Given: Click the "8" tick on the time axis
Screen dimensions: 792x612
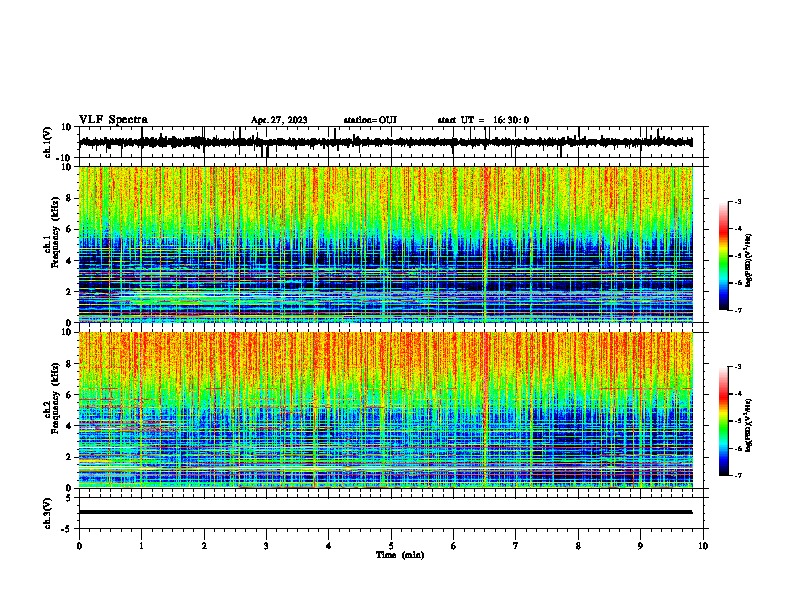Looking at the screenshot, I should pyautogui.click(x=578, y=546).
